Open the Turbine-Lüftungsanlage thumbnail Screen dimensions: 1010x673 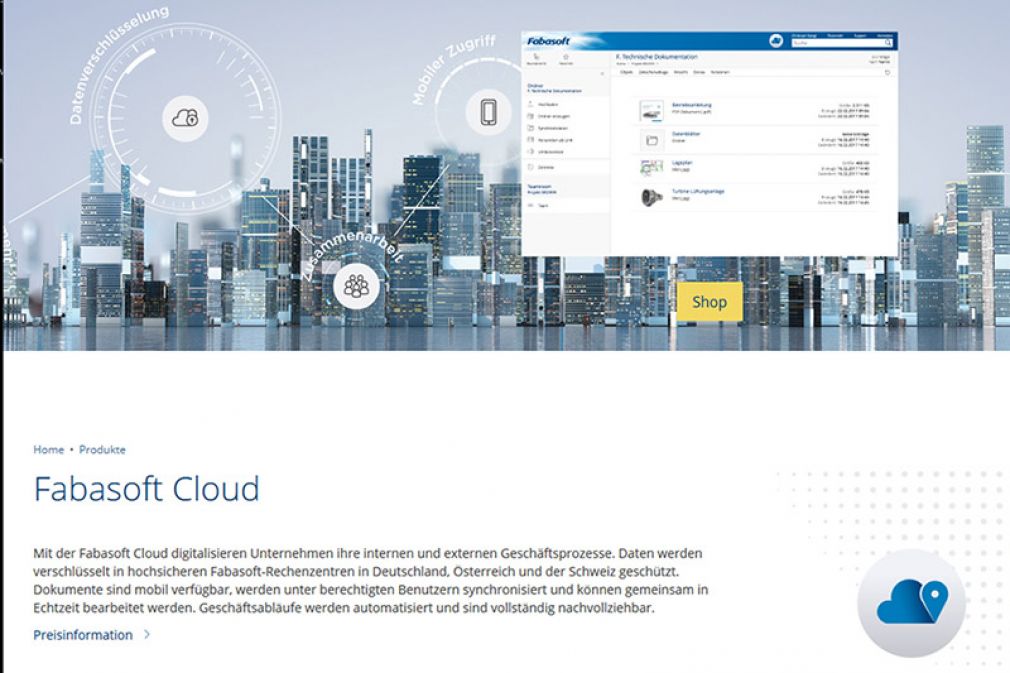point(651,196)
